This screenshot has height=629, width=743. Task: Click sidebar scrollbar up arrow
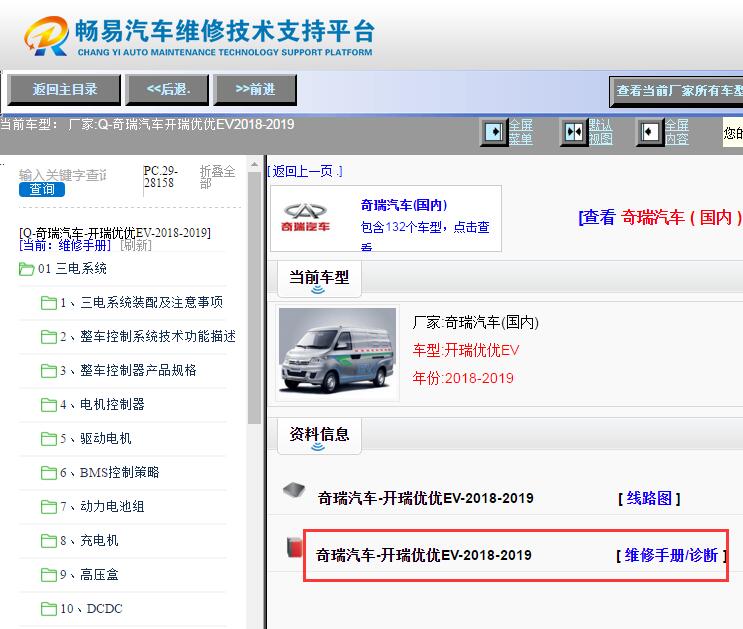click(x=254, y=164)
